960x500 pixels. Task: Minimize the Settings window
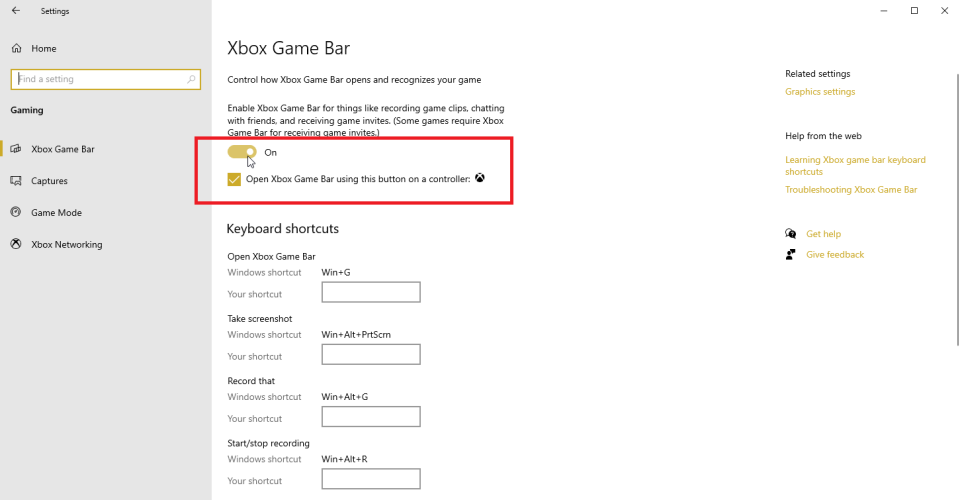pyautogui.click(x=884, y=10)
